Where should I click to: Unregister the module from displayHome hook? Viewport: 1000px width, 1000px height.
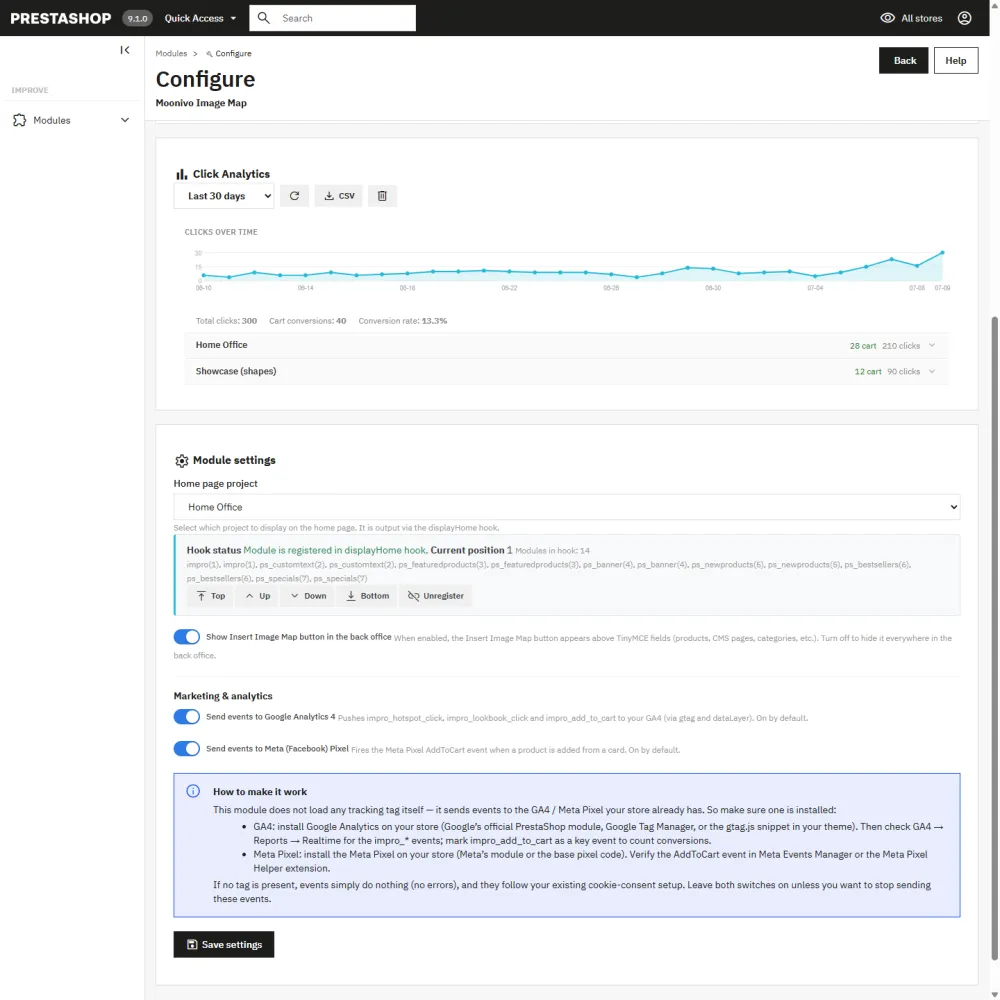point(436,596)
